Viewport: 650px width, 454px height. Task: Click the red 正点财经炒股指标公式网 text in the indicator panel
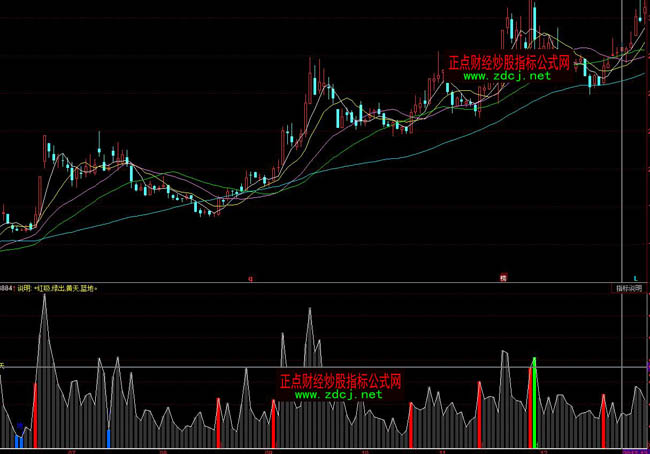pyautogui.click(x=340, y=381)
